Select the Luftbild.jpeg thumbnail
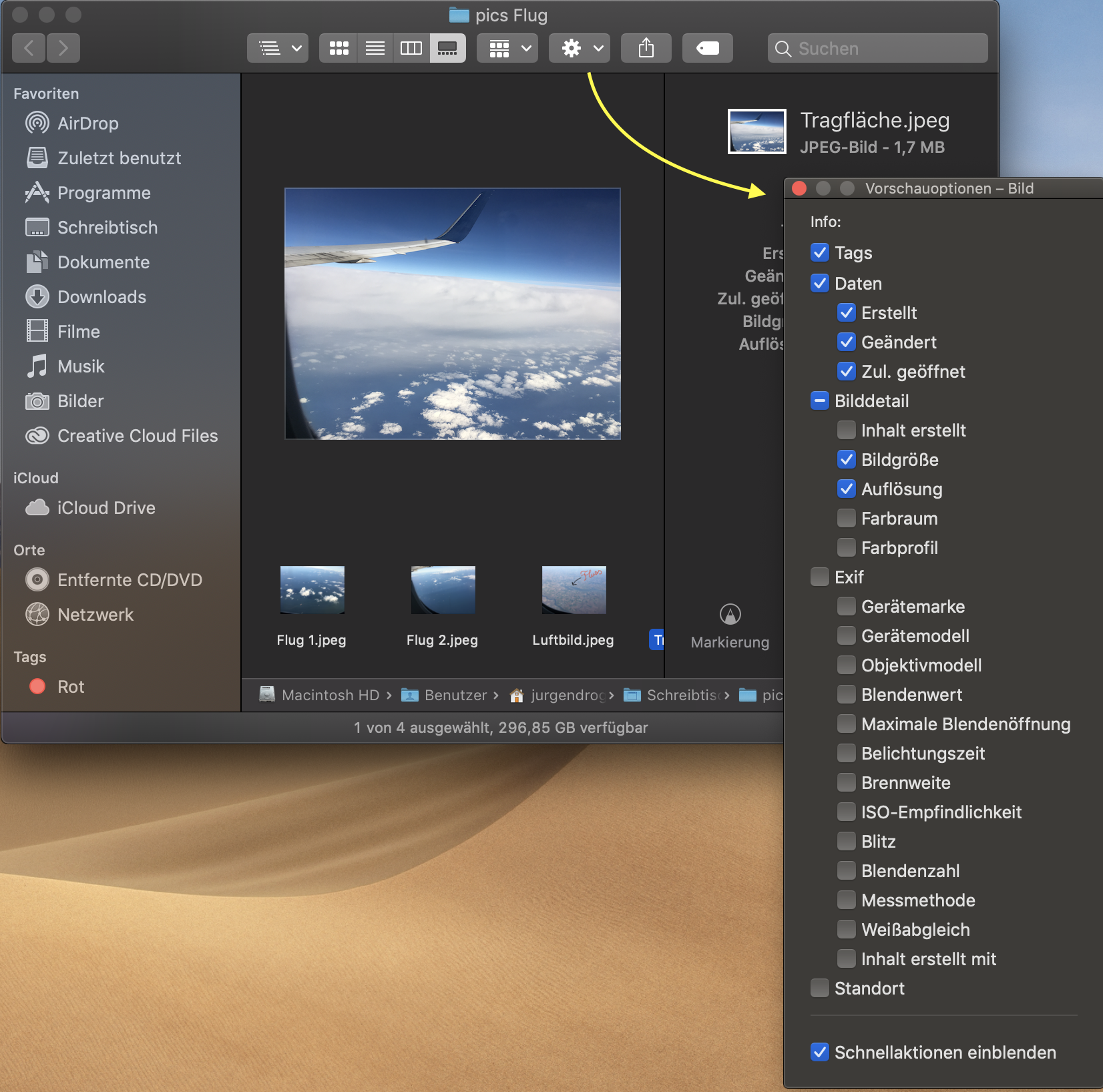Viewport: 1103px width, 1092px height. (574, 590)
